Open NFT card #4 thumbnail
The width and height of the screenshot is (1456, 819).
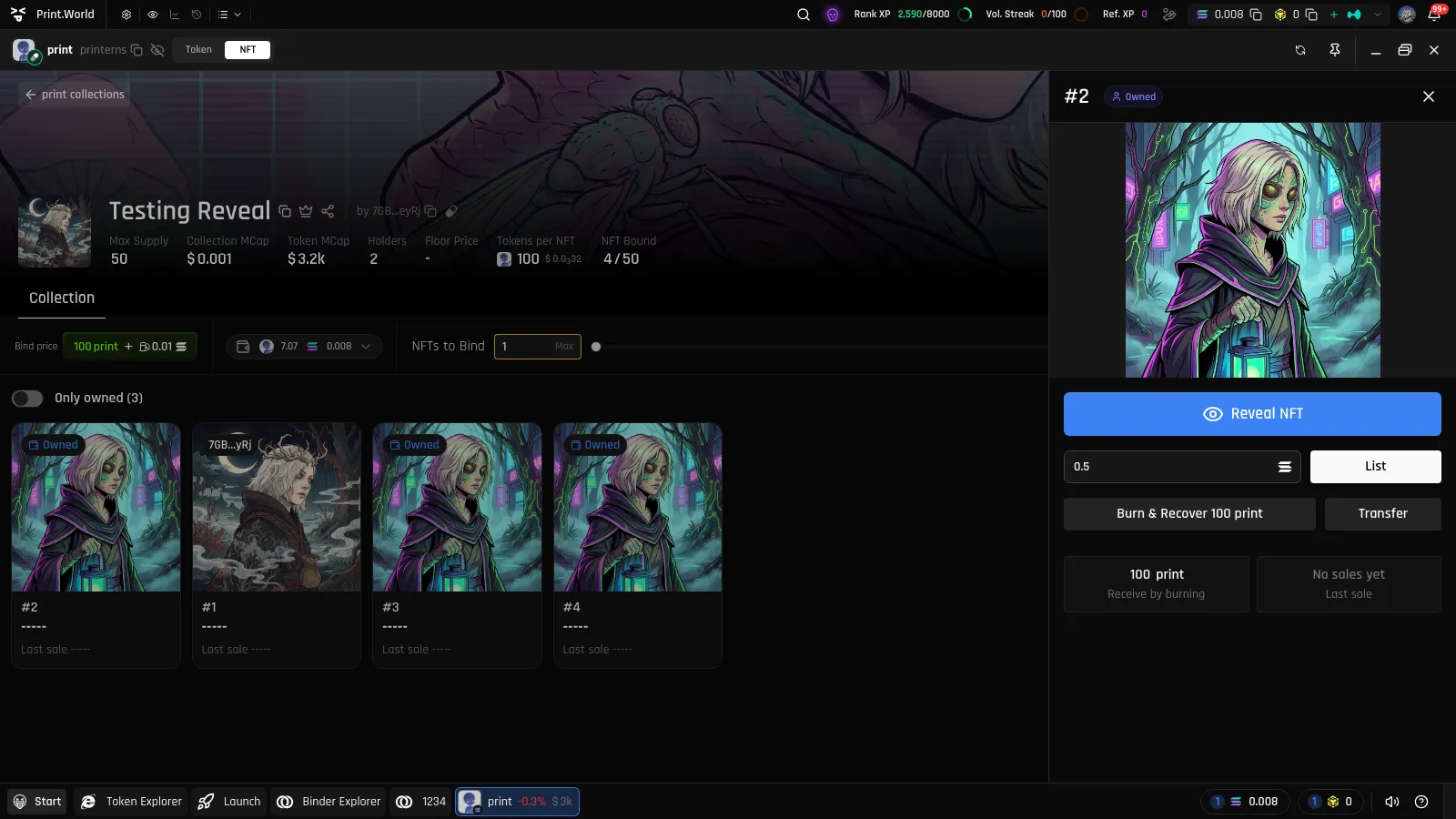click(638, 507)
